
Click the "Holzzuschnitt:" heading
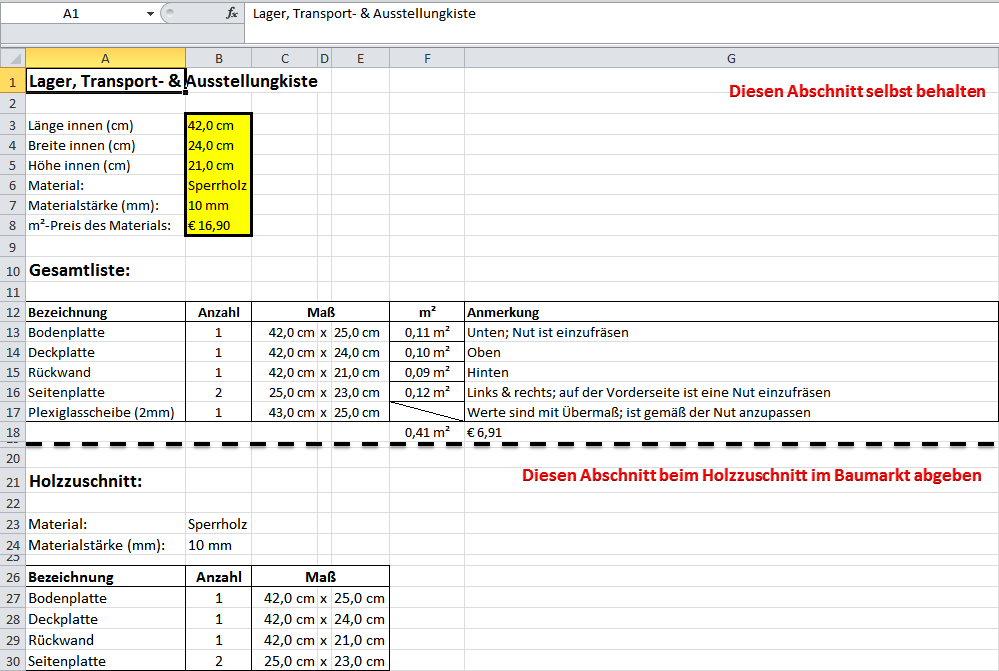coord(85,481)
